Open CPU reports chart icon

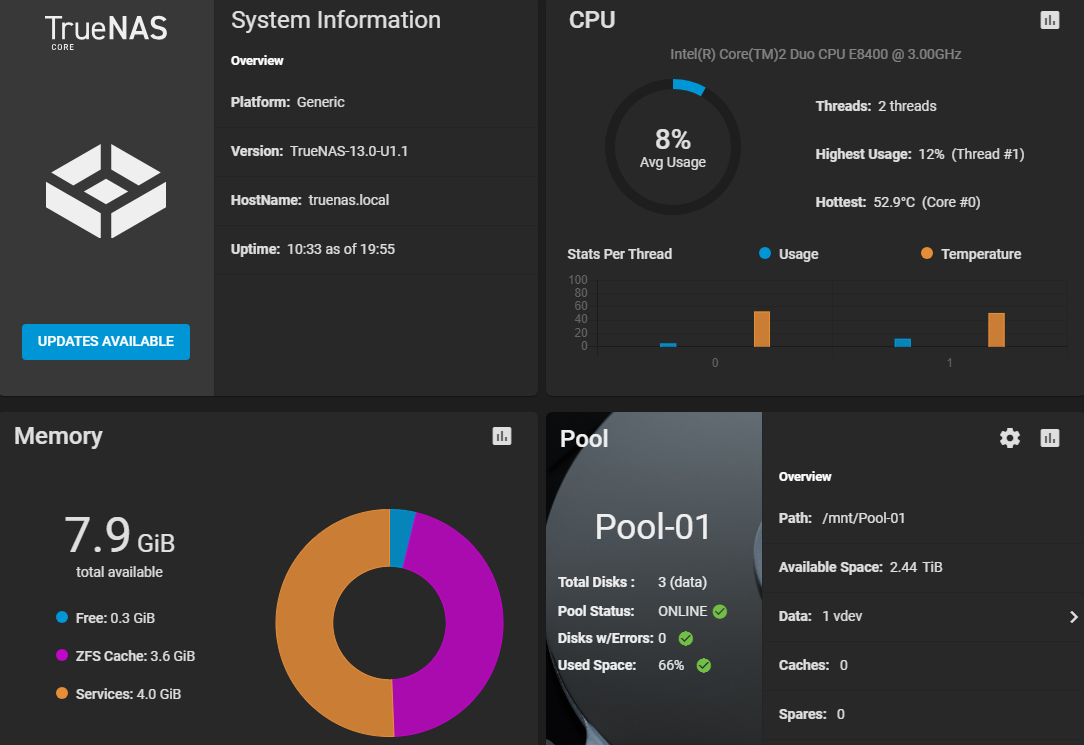1049,20
